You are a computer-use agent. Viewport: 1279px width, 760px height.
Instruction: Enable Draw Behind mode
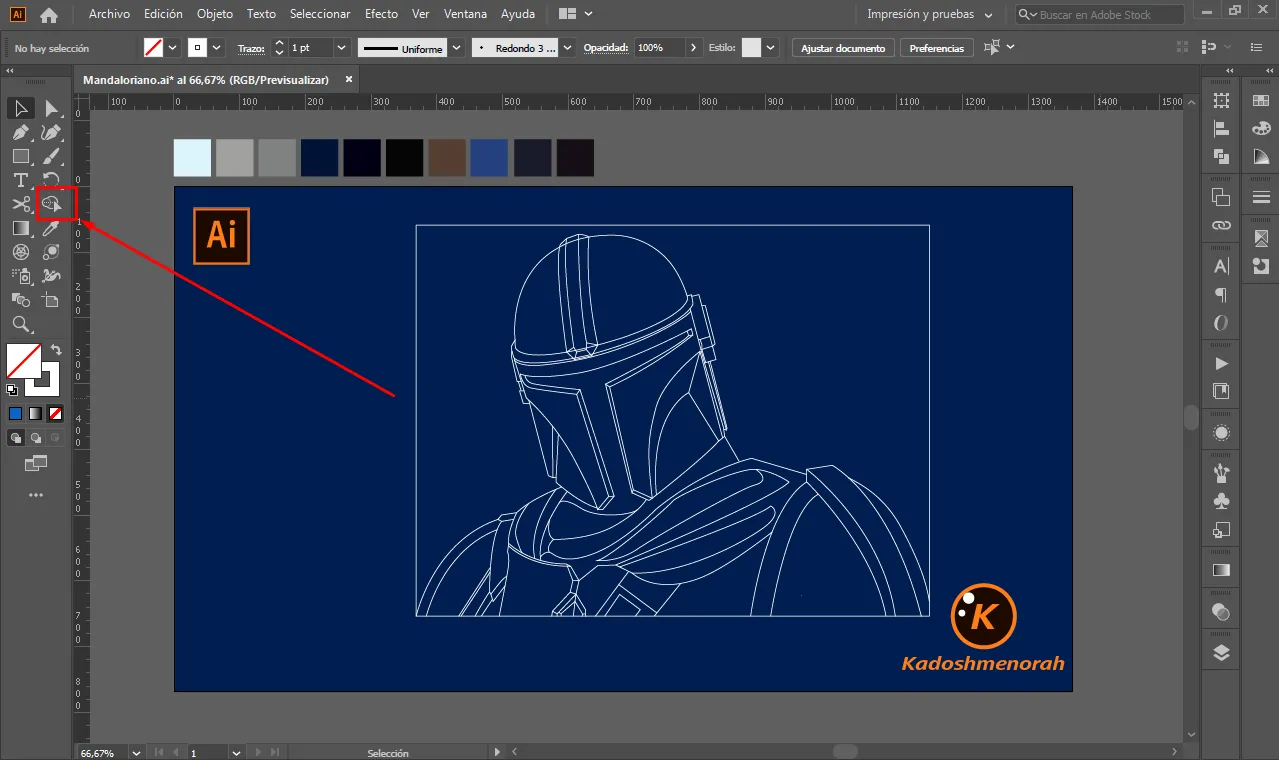coord(35,437)
